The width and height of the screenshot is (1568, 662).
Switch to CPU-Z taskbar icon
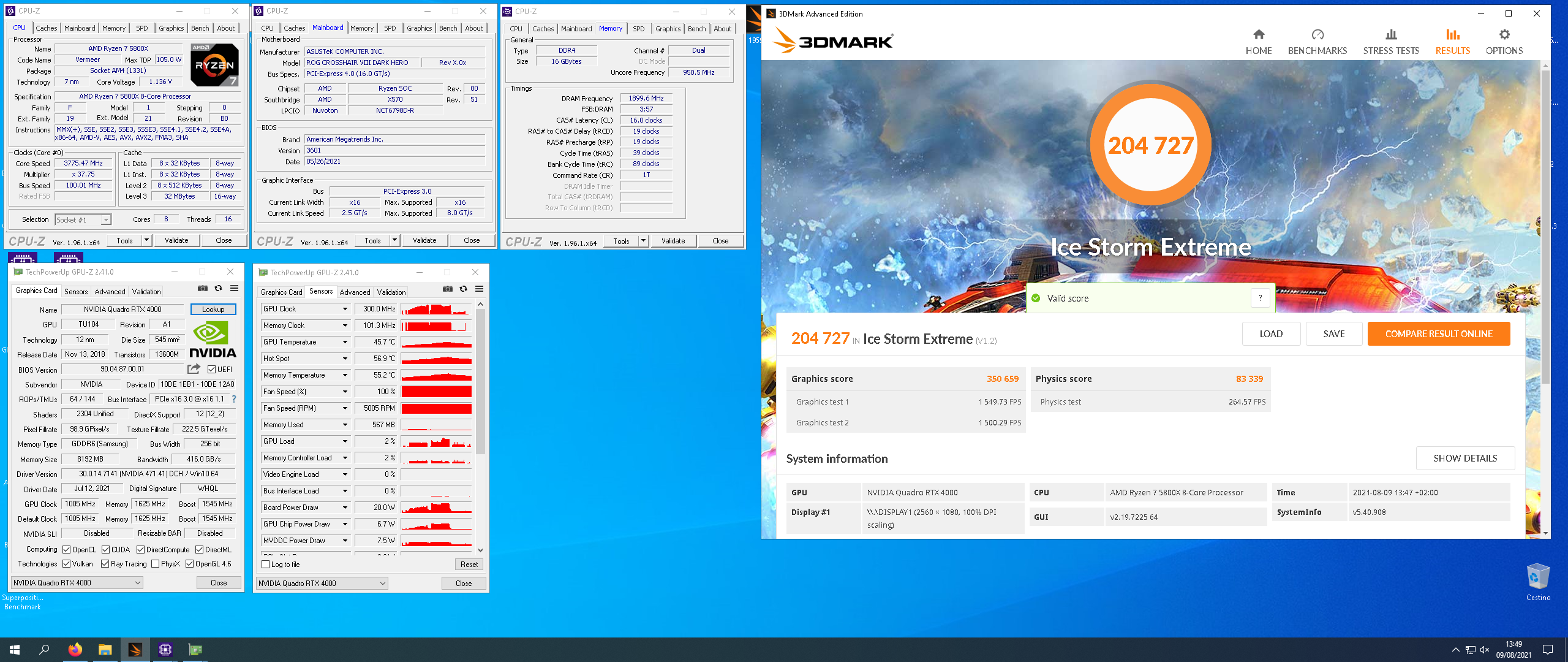[165, 650]
